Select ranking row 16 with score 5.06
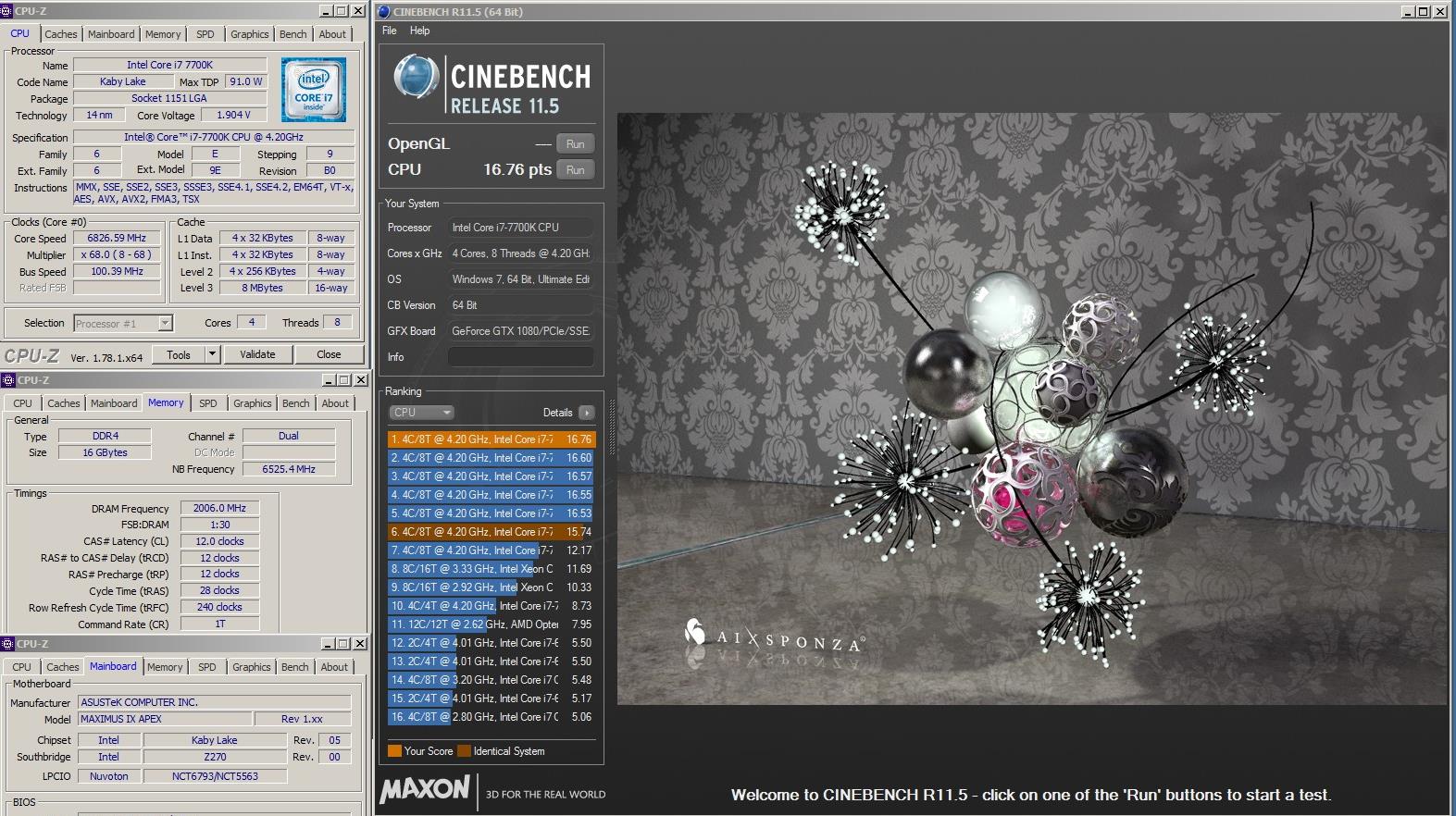Screen dimensions: 1456x816 coord(492,717)
